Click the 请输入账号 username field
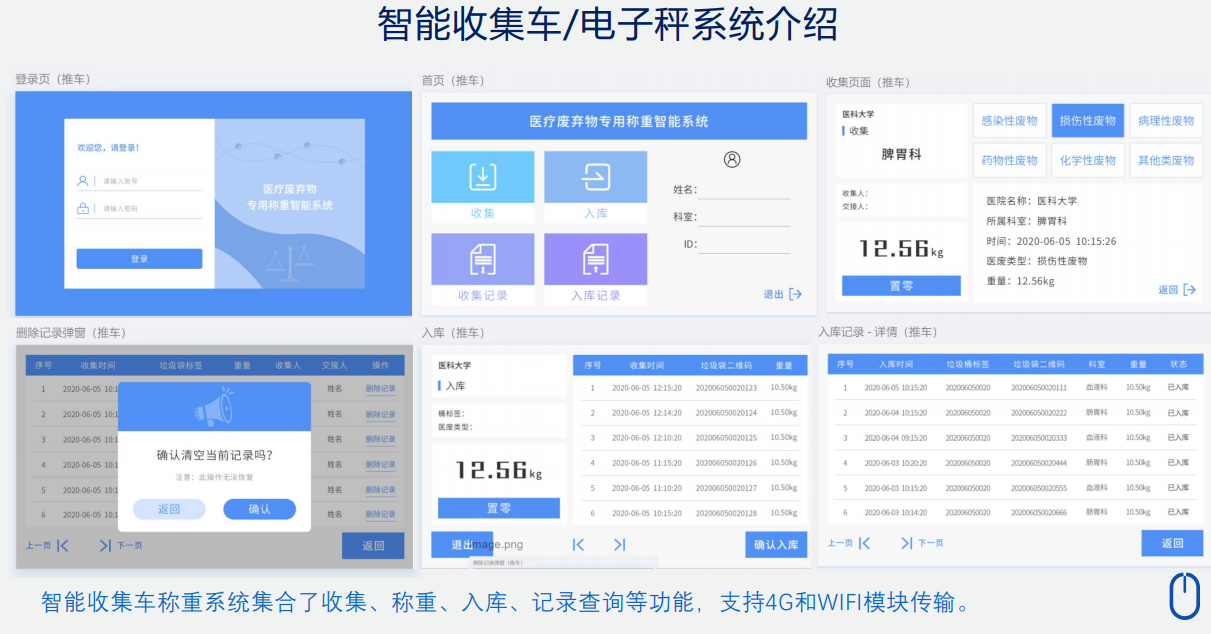This screenshot has width=1211, height=634. (150, 181)
